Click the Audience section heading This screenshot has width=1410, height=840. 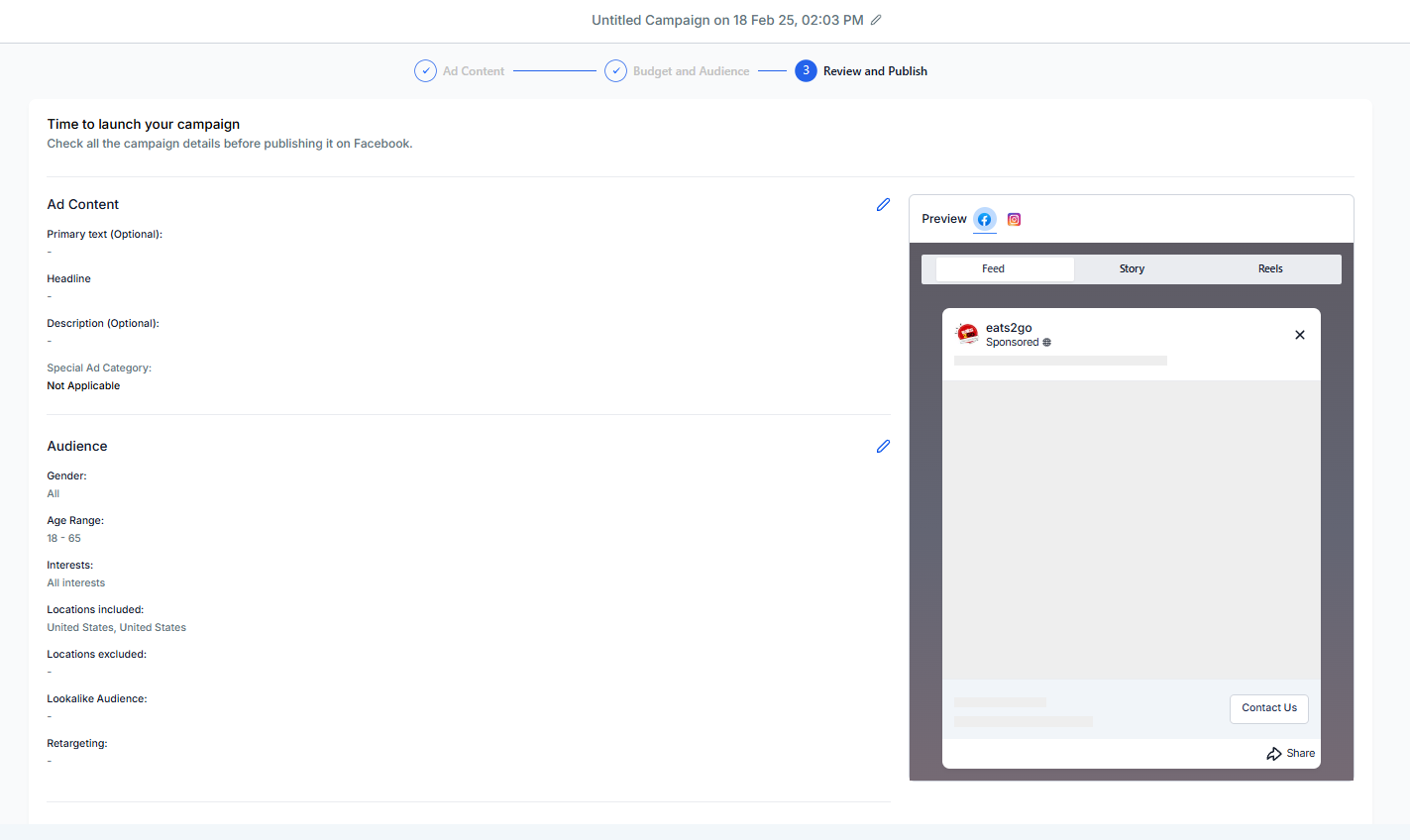(x=77, y=446)
